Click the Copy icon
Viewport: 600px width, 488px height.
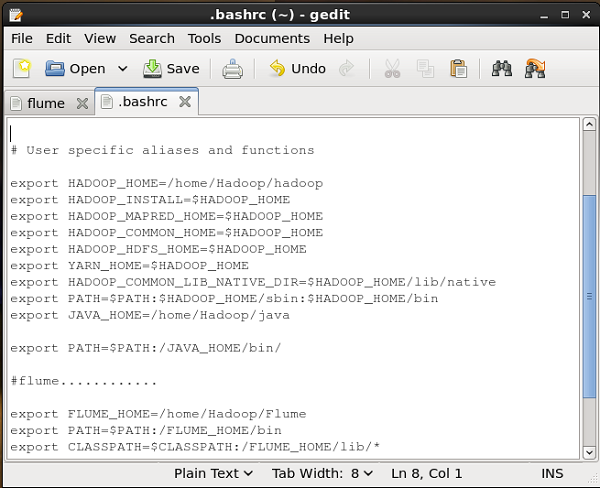425,69
